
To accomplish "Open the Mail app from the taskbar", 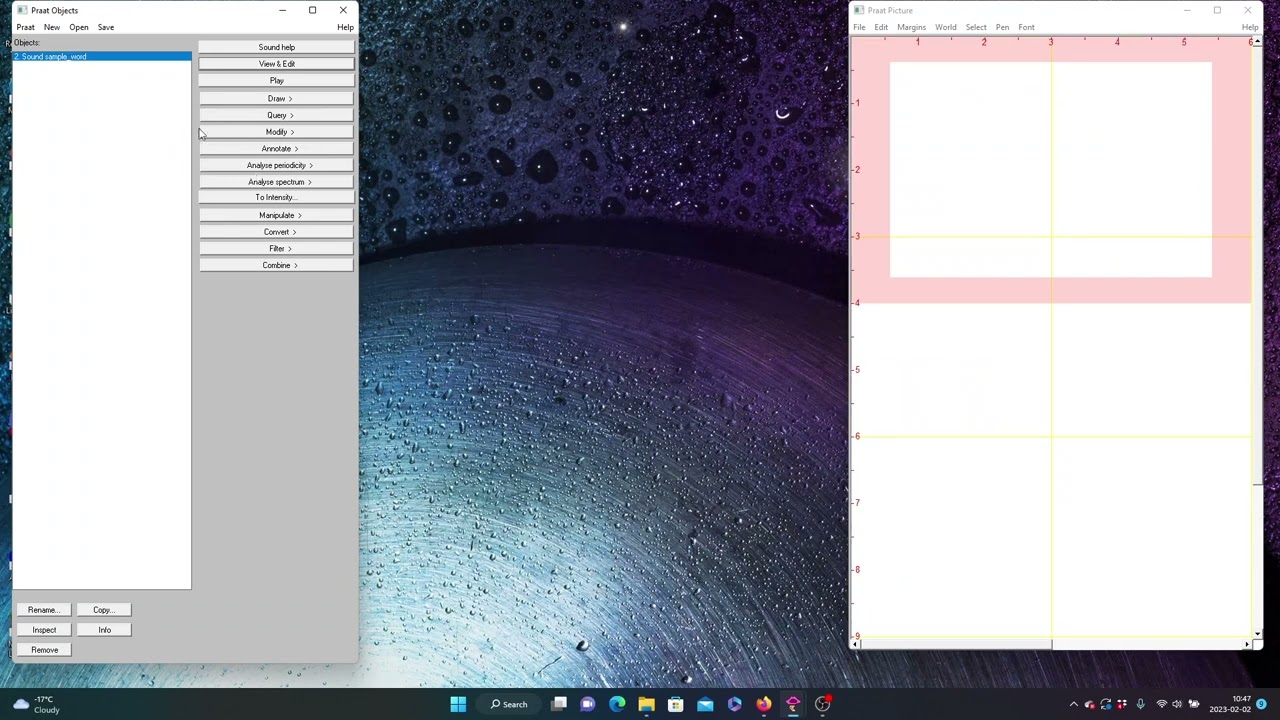I will pos(705,704).
